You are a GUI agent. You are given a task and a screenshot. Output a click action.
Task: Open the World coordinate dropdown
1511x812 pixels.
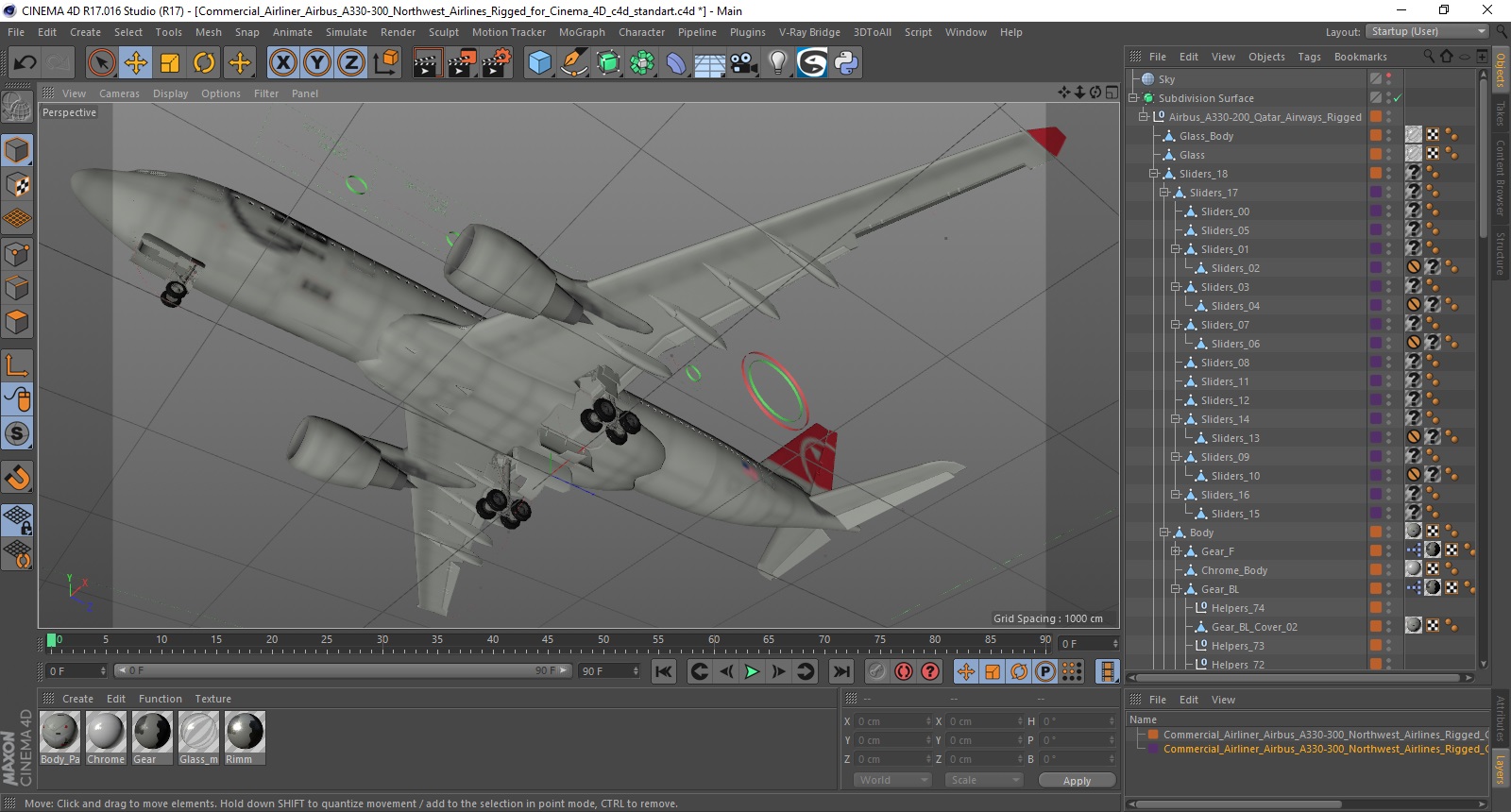[892, 780]
